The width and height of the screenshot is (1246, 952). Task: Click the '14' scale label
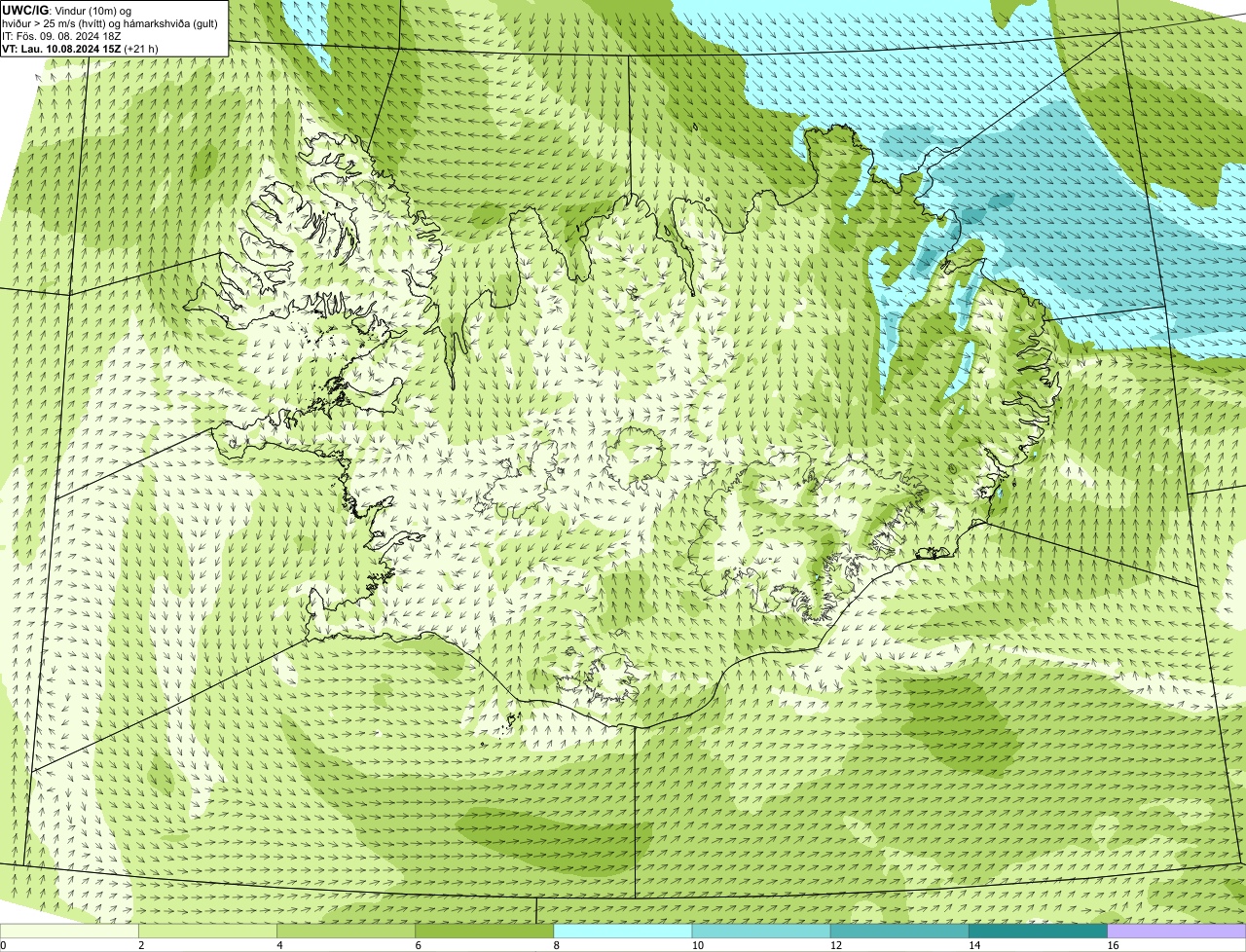click(973, 945)
